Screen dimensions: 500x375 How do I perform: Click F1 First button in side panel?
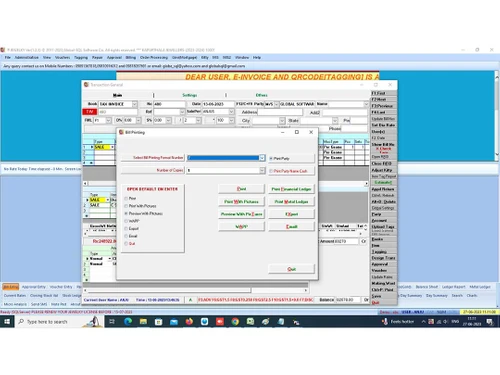pos(383,93)
